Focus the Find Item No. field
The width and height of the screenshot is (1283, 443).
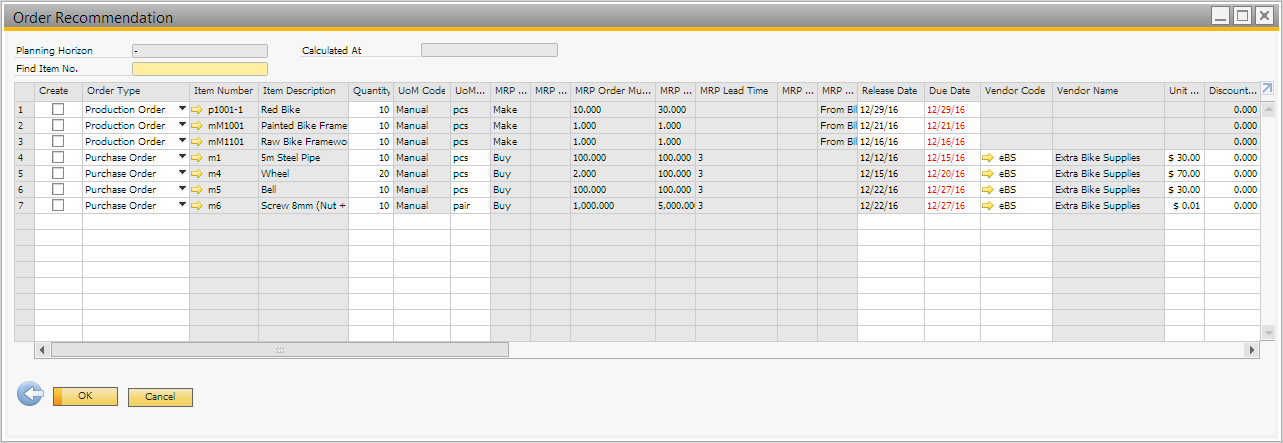[200, 69]
